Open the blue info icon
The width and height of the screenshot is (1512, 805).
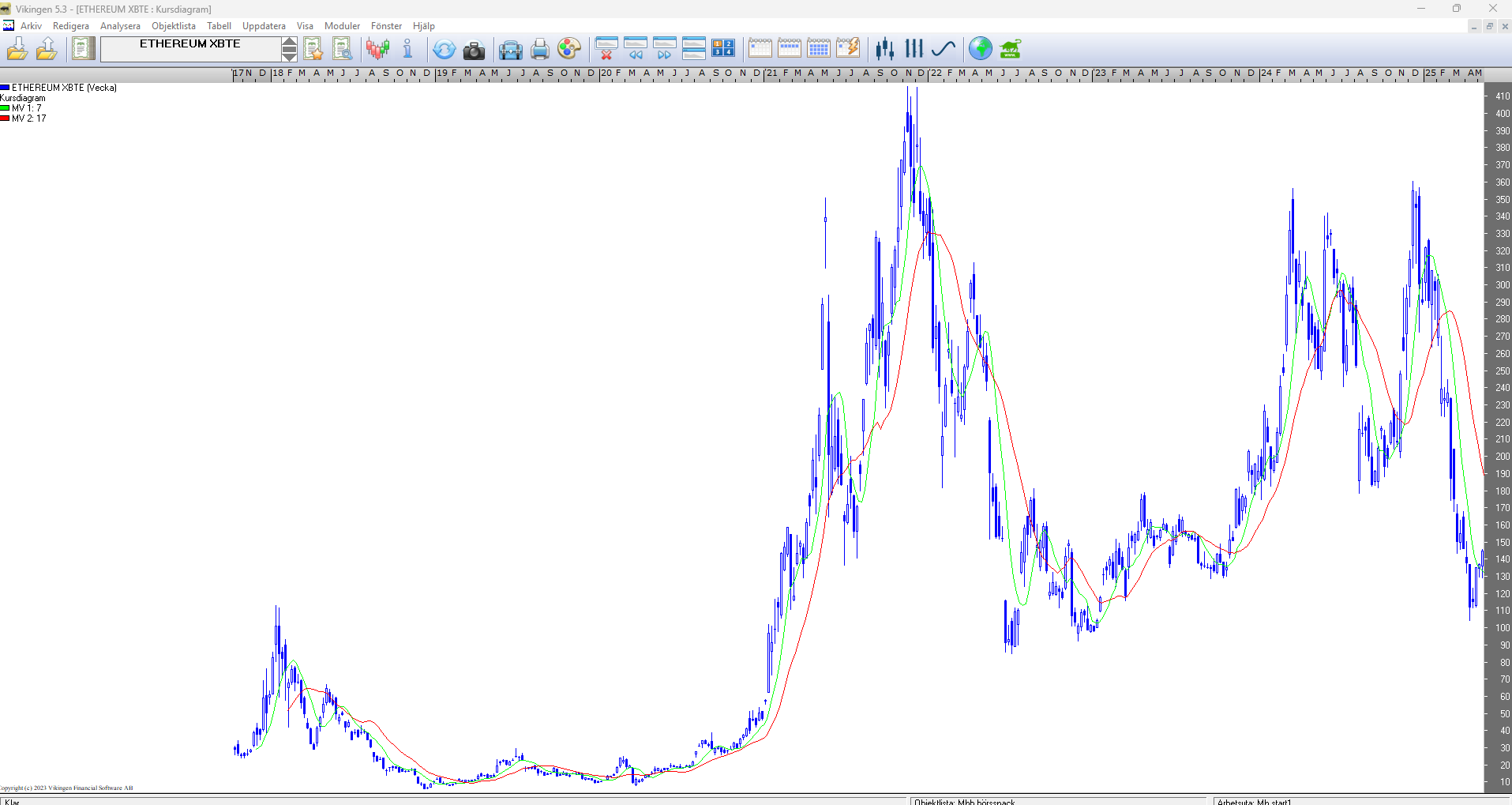[x=407, y=49]
